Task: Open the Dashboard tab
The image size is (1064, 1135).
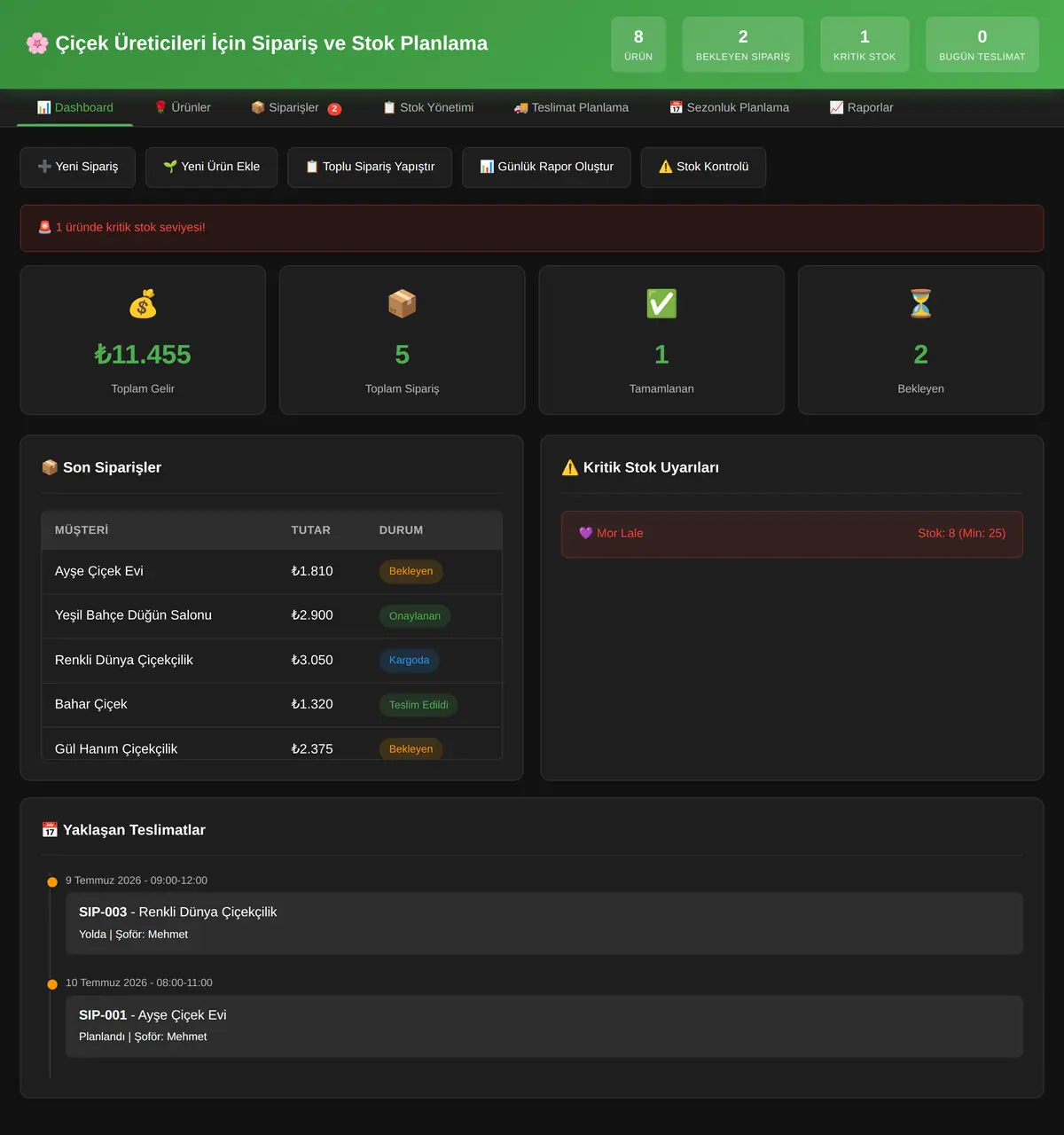Action: [x=75, y=107]
